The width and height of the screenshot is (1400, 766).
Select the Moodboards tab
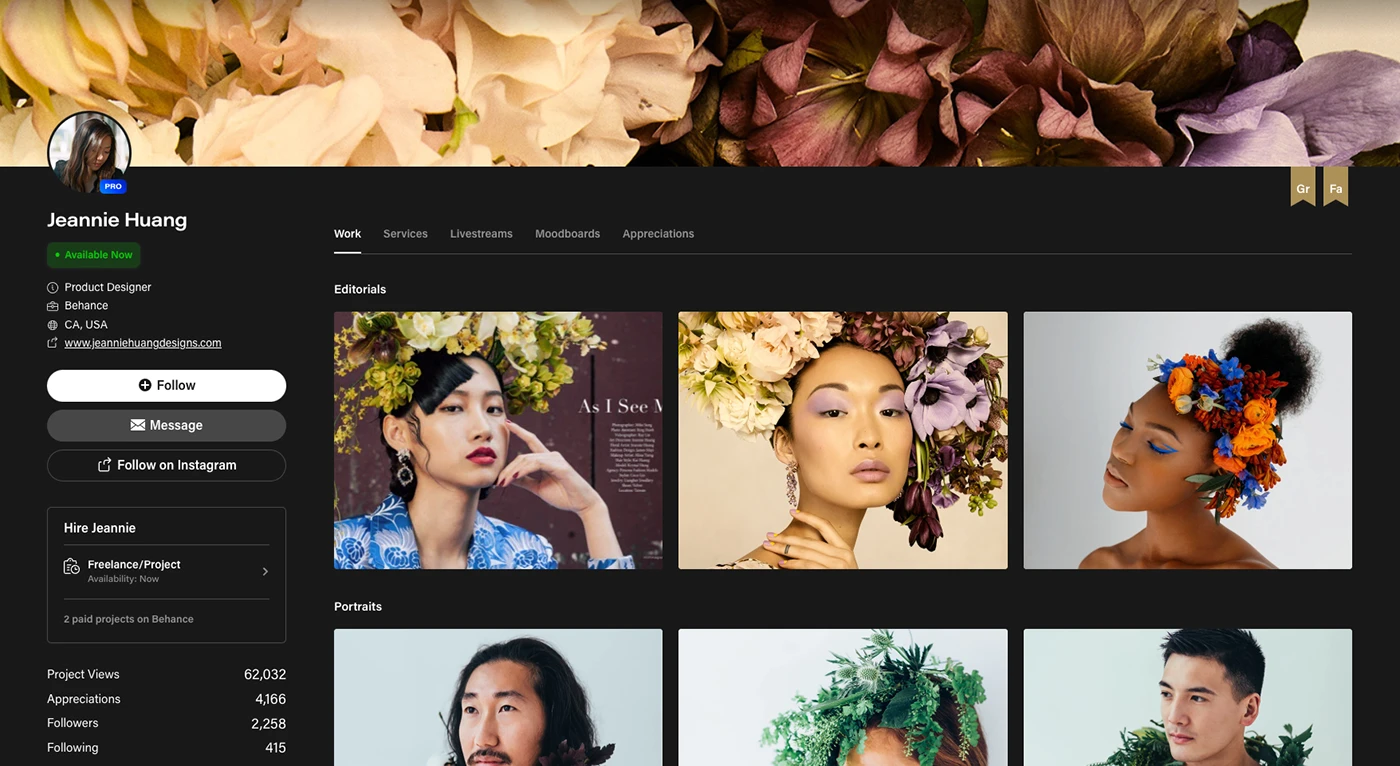(x=567, y=234)
